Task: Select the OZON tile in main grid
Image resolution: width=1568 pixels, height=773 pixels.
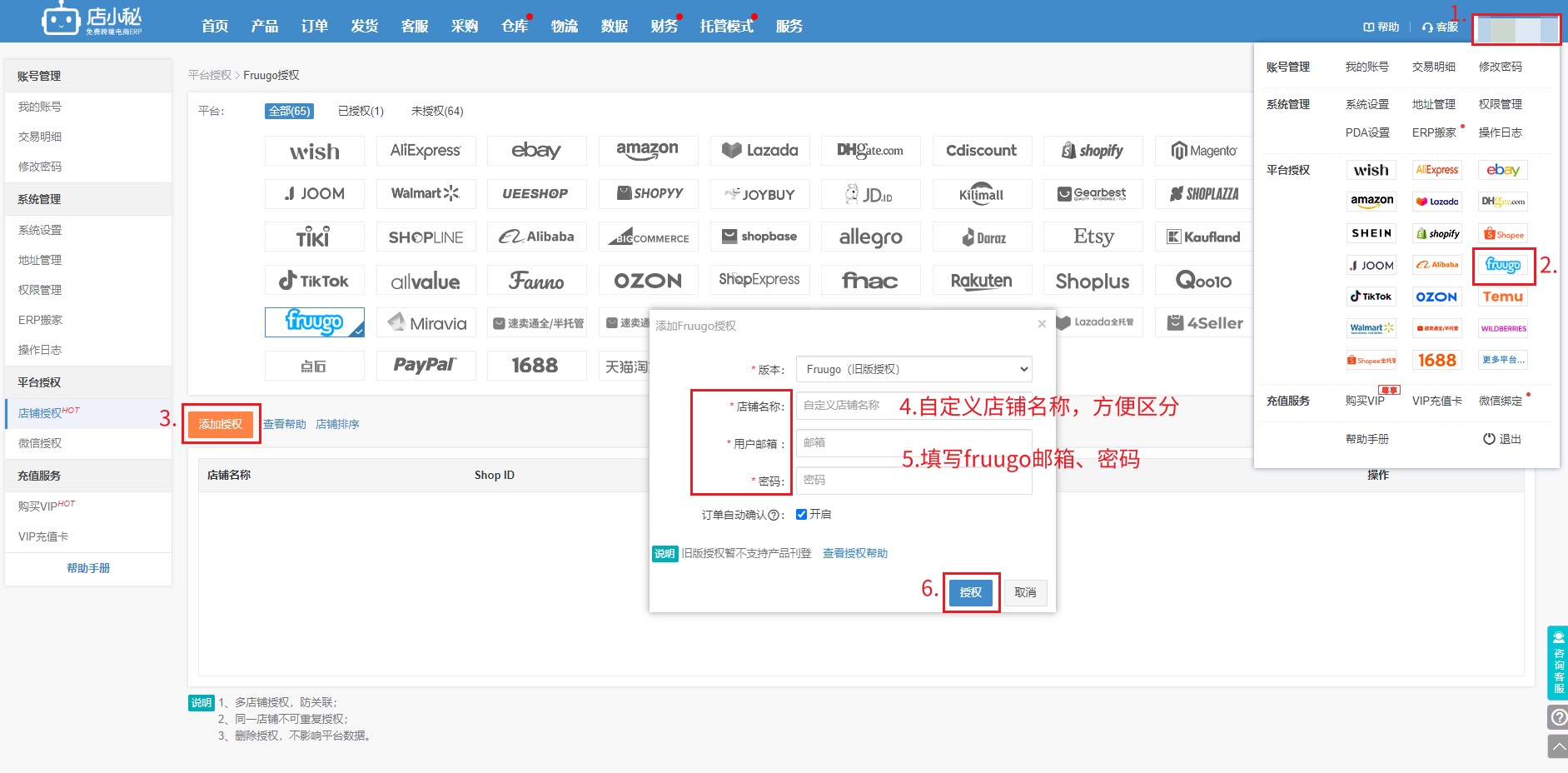Action: pyautogui.click(x=648, y=281)
